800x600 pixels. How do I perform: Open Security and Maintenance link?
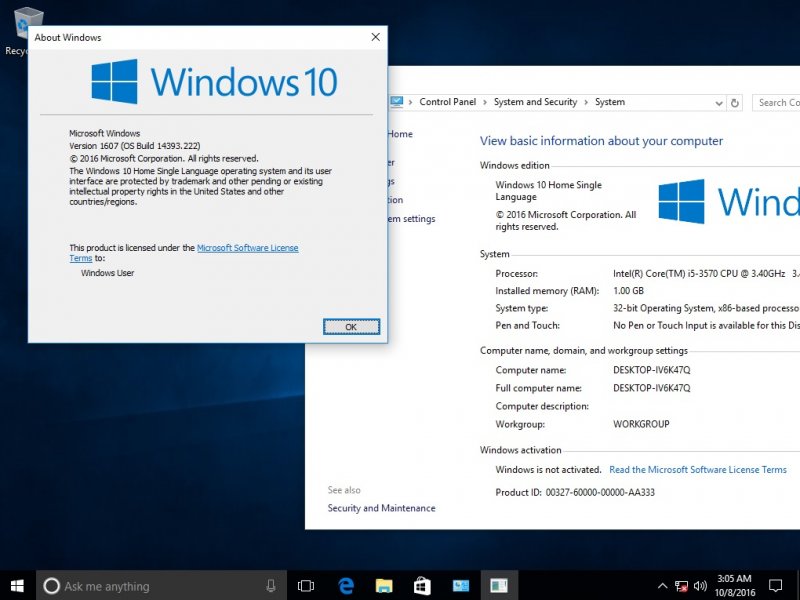click(382, 508)
